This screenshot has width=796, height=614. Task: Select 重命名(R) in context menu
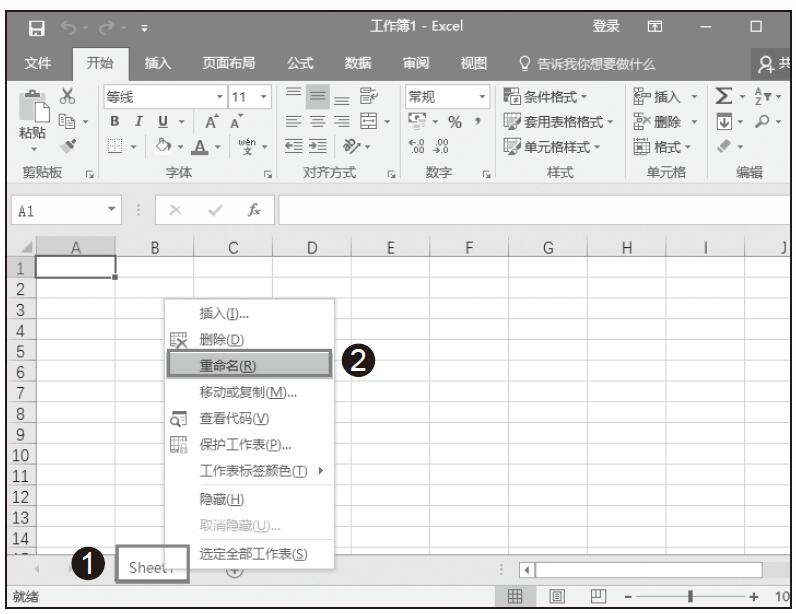click(x=248, y=364)
